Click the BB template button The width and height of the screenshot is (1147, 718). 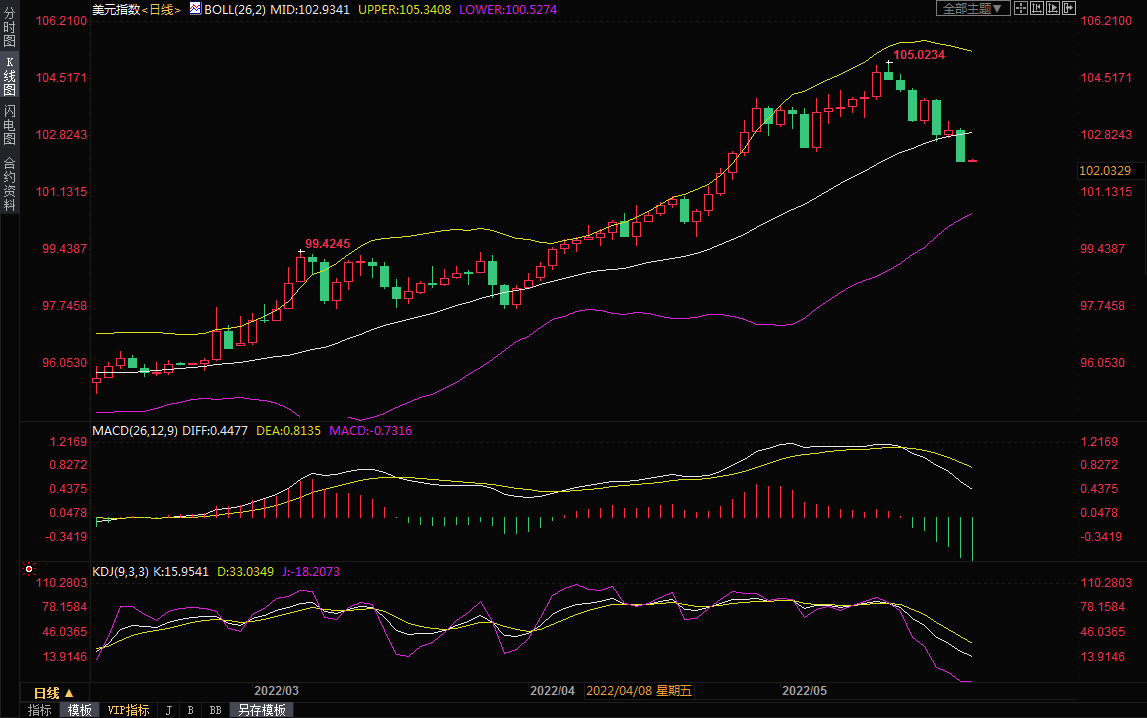[x=215, y=710]
